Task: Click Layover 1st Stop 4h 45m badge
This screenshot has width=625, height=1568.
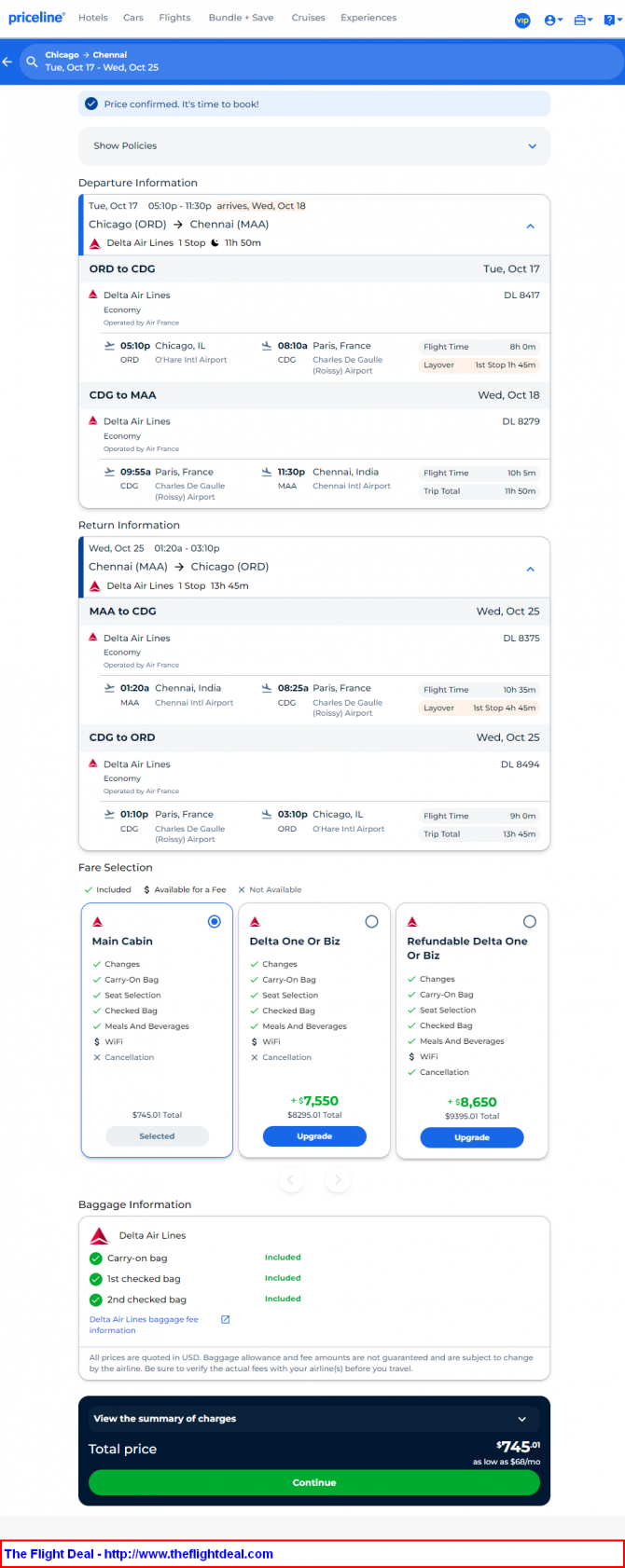Action: point(479,708)
